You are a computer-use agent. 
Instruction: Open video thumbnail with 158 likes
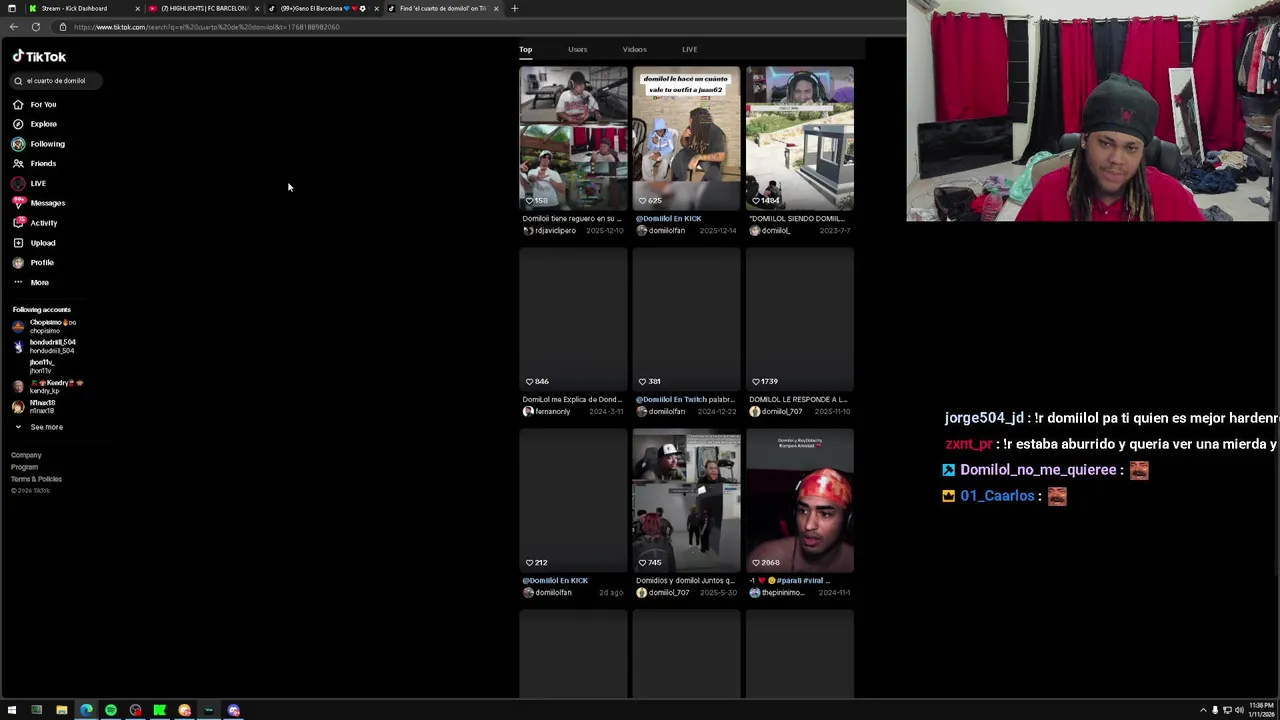[x=573, y=138]
